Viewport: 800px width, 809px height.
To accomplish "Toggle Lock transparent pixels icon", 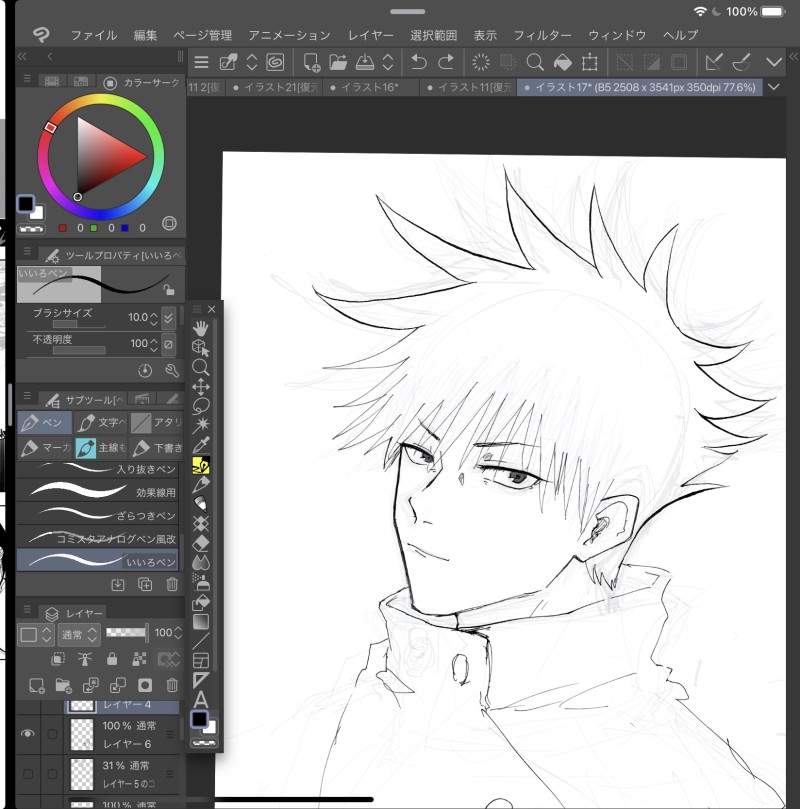I will pyautogui.click(x=139, y=659).
